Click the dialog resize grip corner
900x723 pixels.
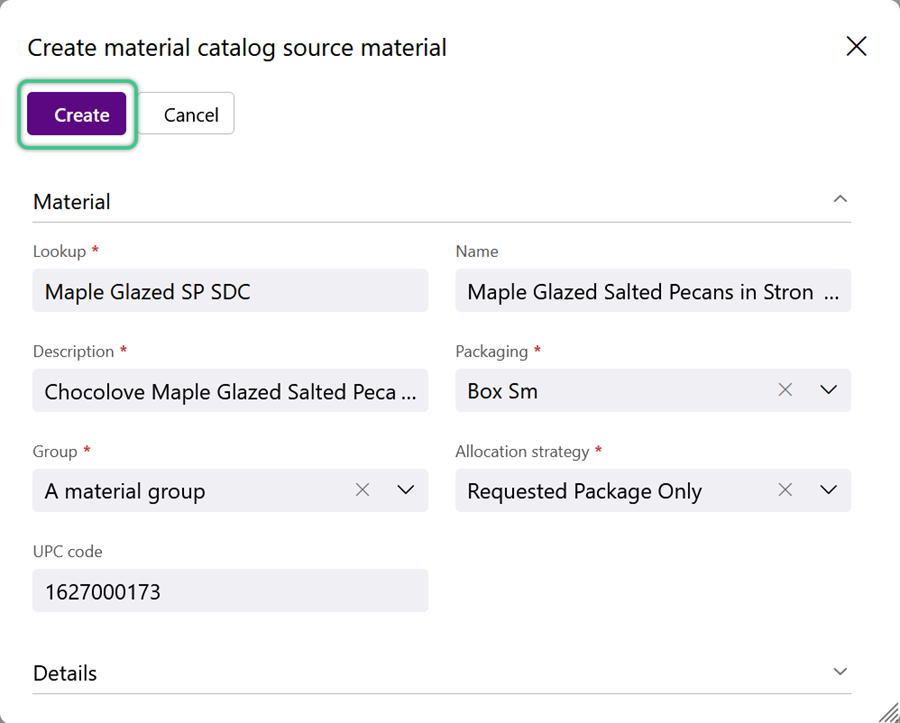click(889, 712)
